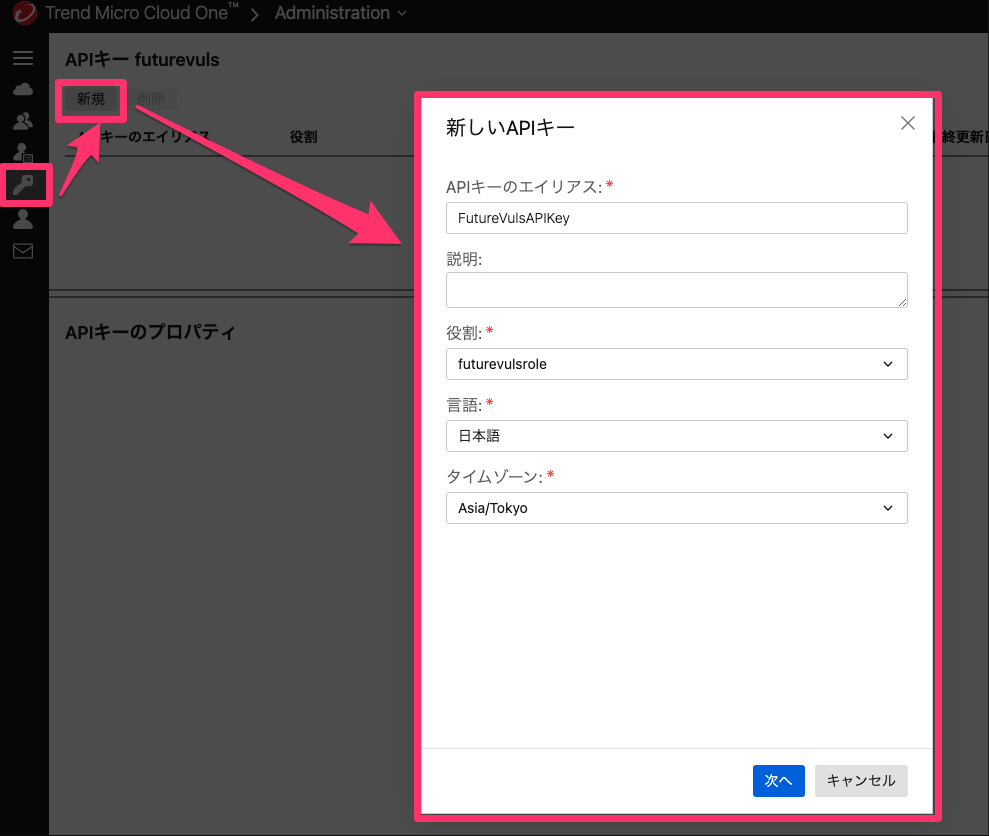Click inside the 説明 text area

(x=676, y=290)
